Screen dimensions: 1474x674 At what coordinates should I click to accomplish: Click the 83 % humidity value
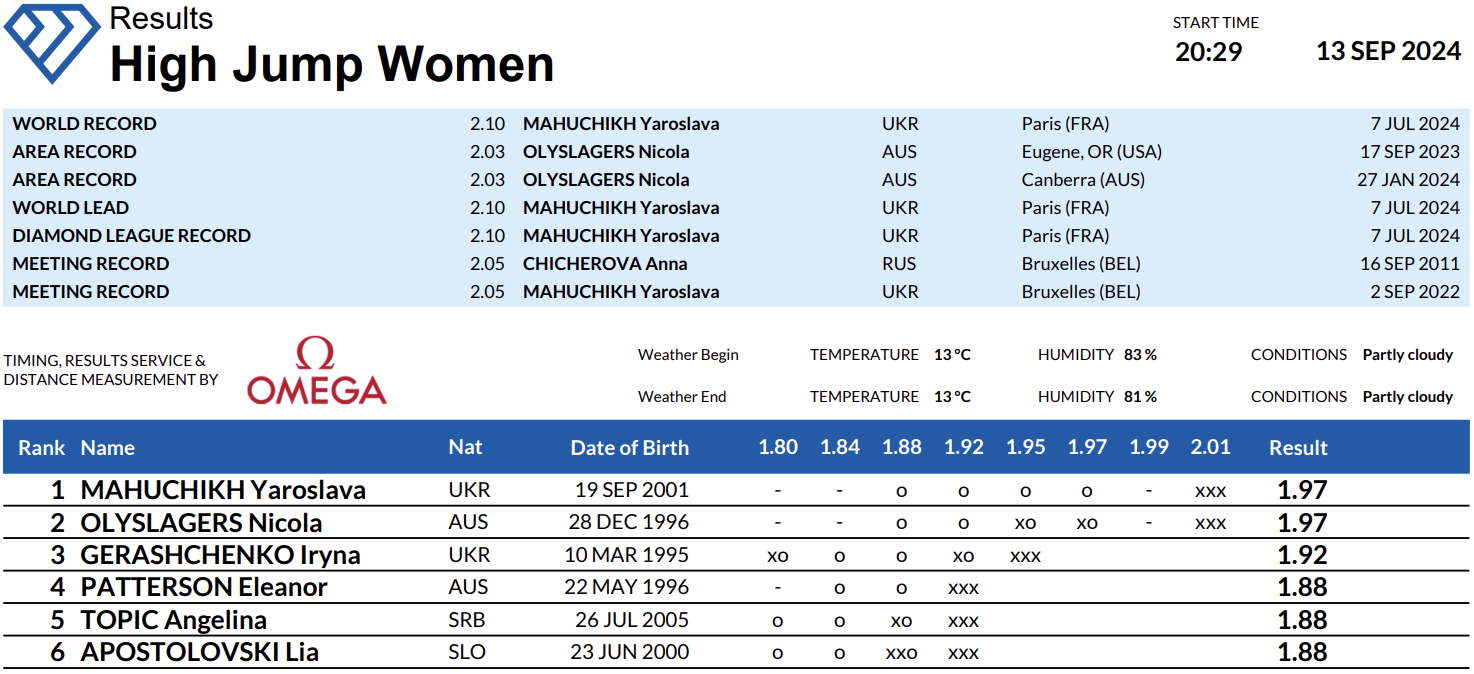click(x=1140, y=355)
